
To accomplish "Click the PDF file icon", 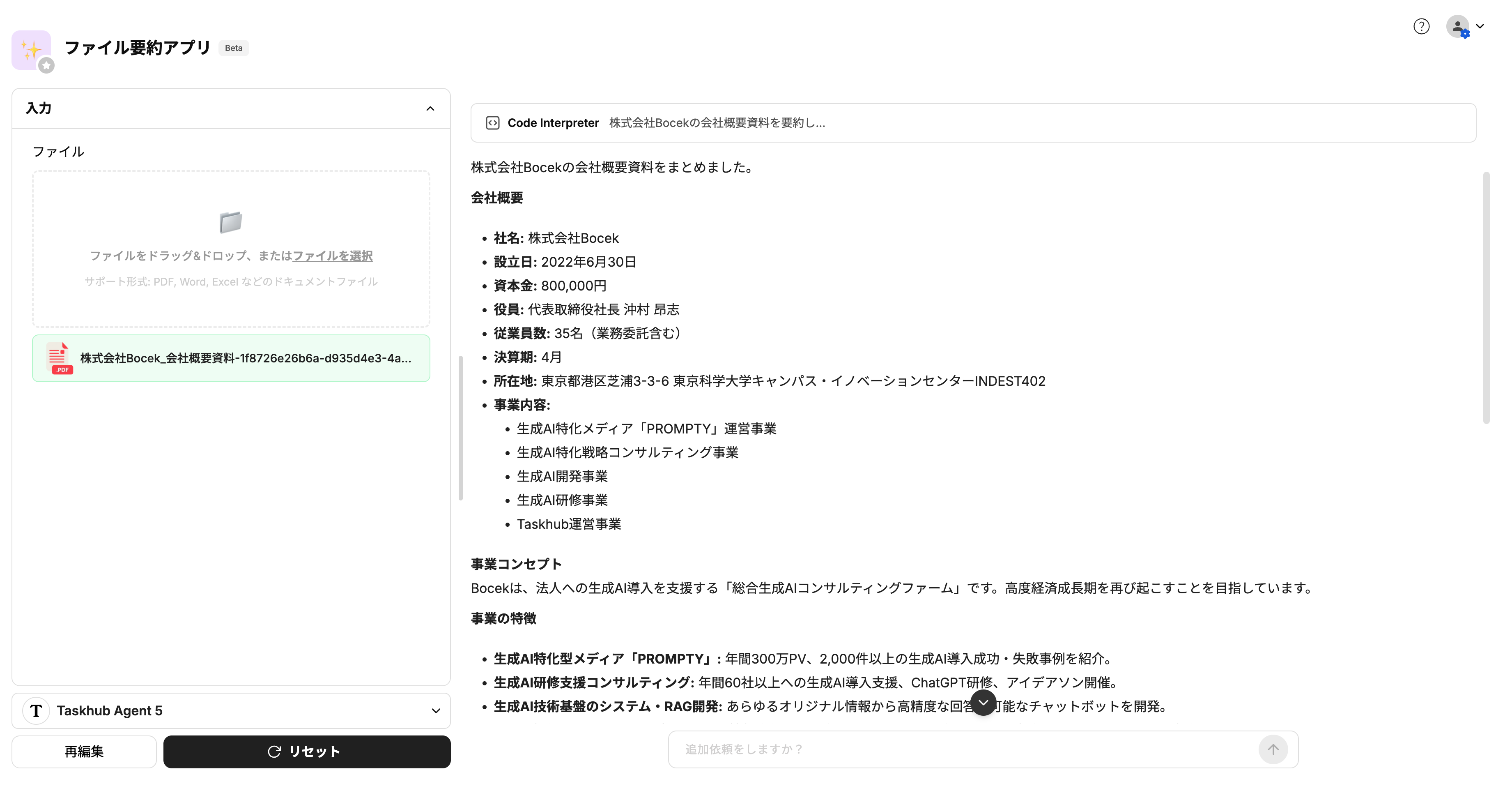I will click(x=59, y=358).
